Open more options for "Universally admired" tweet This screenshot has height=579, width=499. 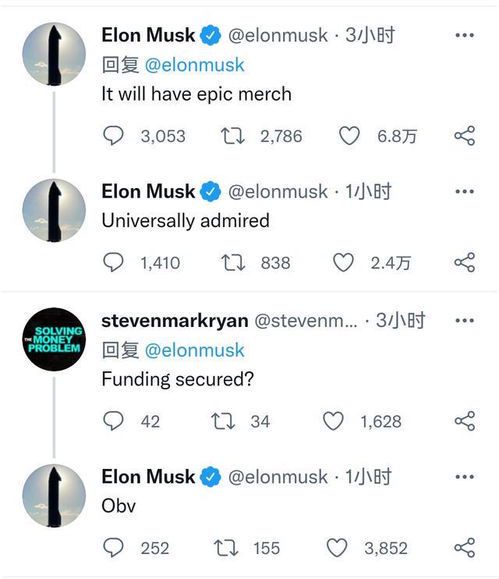[x=465, y=192]
